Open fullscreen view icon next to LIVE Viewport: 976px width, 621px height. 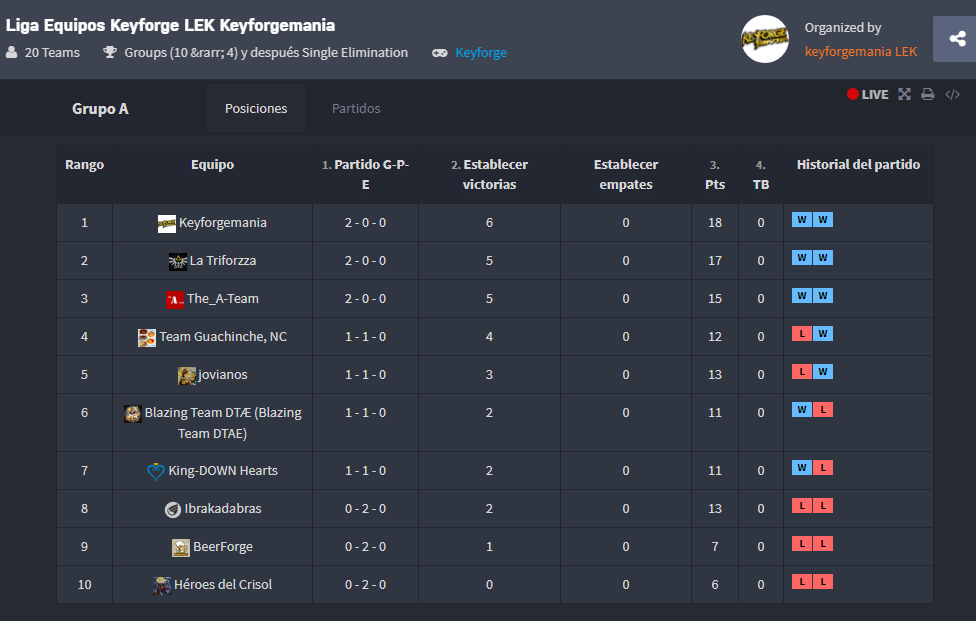(904, 94)
